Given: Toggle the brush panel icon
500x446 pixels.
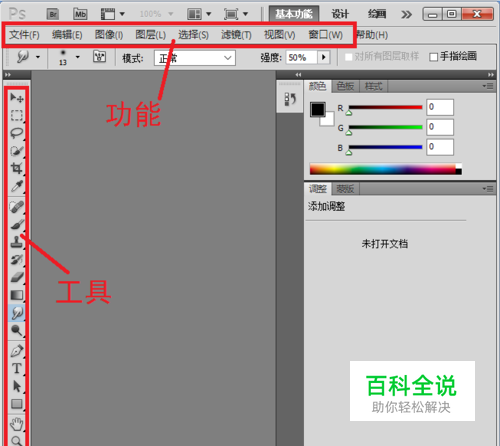Looking at the screenshot, I should click(99, 57).
